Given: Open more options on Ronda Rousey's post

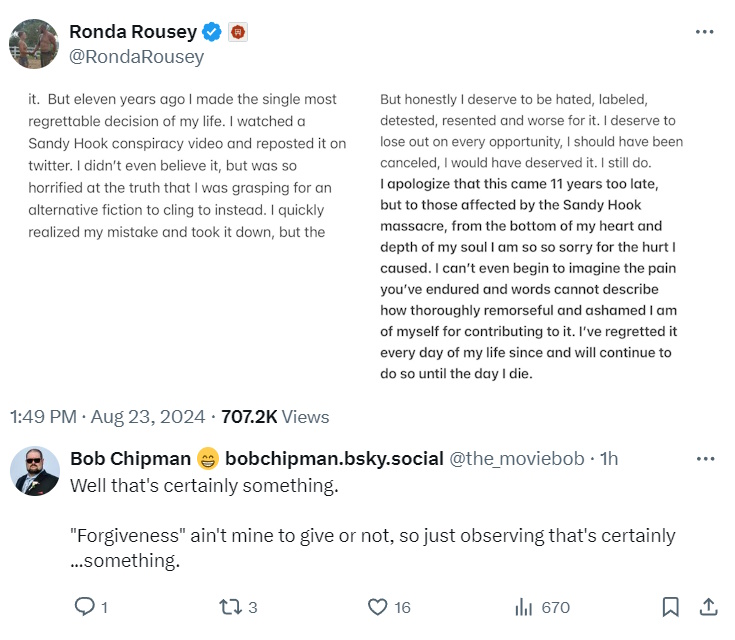Looking at the screenshot, I should click(x=705, y=32).
